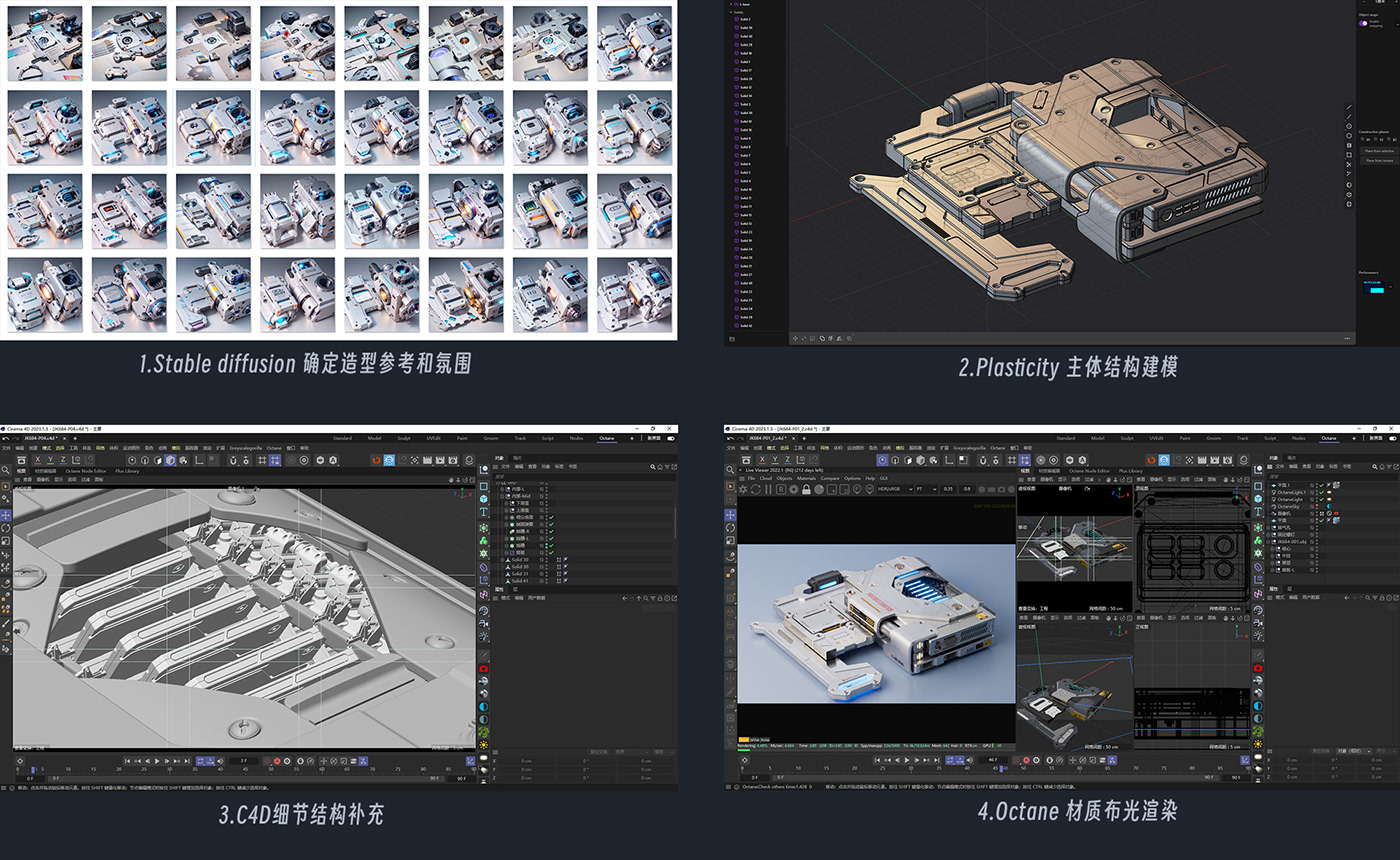Click the red record keyframe button in JK684-P04
The width and height of the screenshot is (1400, 860).
click(275, 761)
